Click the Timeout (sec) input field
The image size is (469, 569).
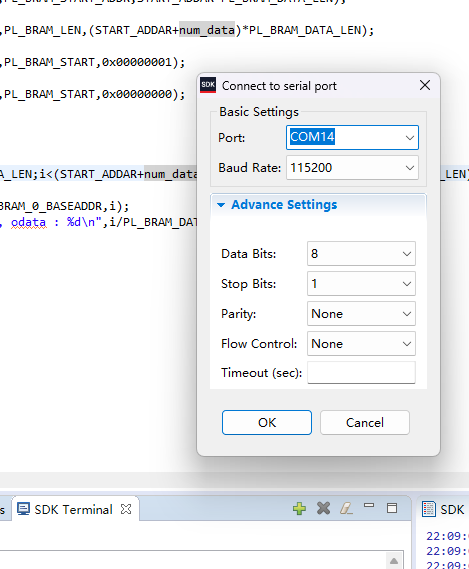click(x=361, y=373)
